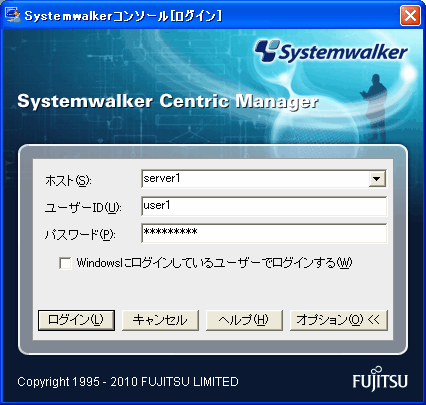The image size is (426, 405).
Task: Click the ユーザーID(U) label
Action: [83, 208]
